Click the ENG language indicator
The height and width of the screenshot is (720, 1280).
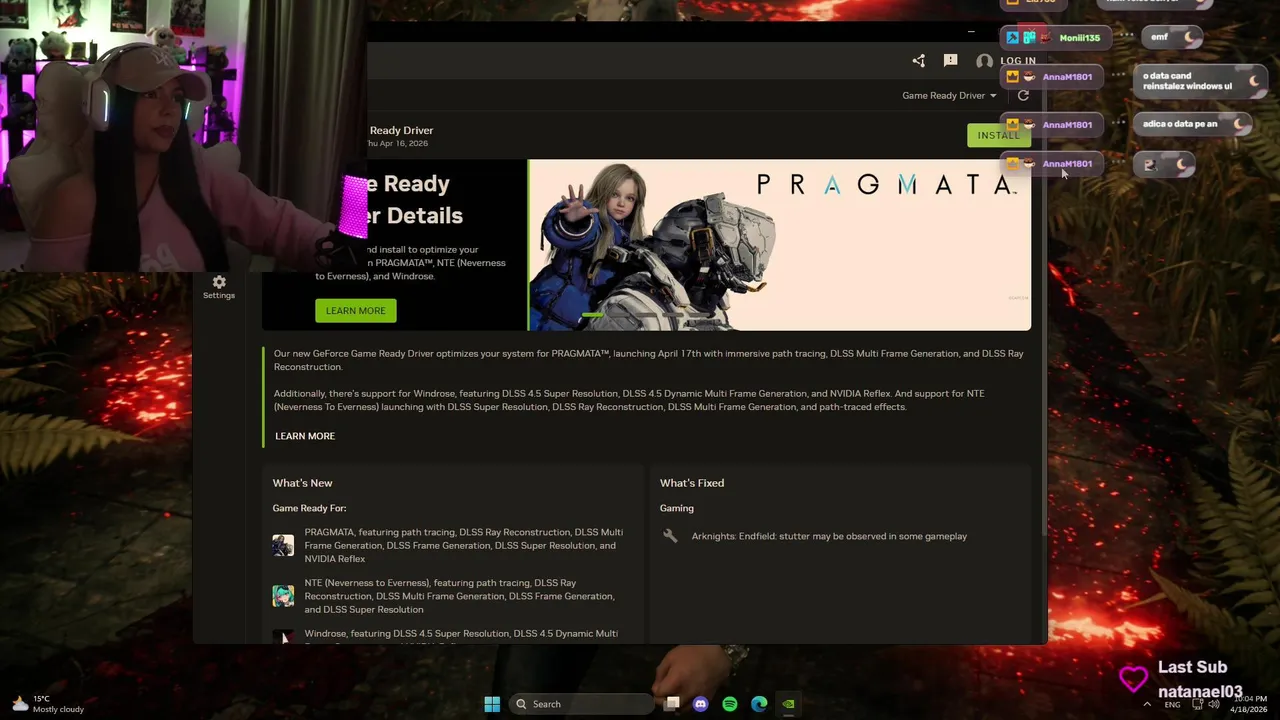coord(1172,704)
